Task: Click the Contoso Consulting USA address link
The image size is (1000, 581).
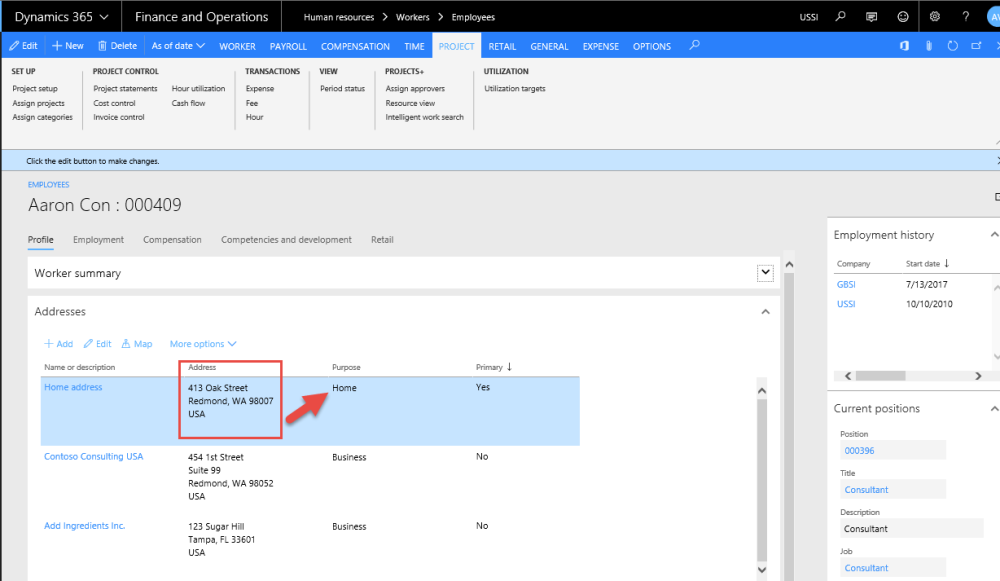Action: tap(93, 457)
